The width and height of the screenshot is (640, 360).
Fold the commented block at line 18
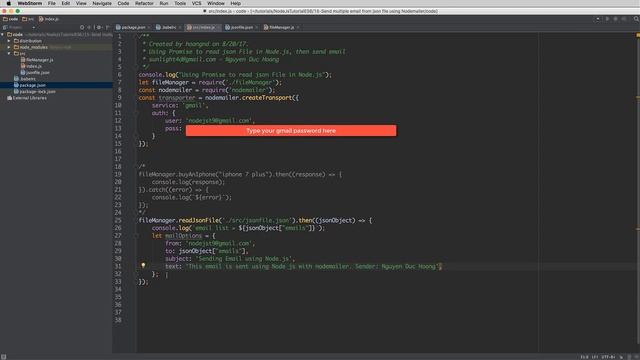click(x=137, y=167)
